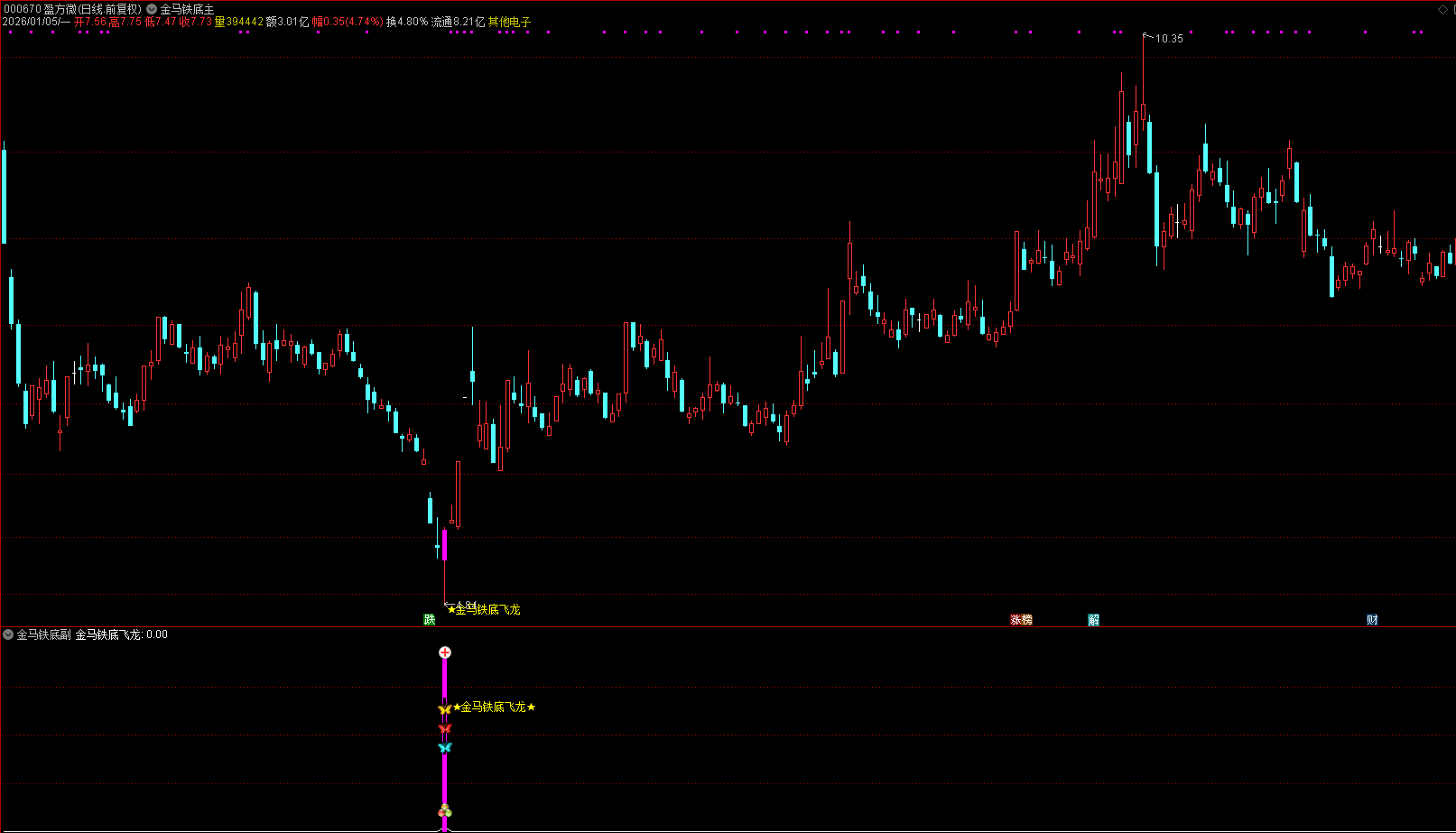Click the red 涨榜 tag marker
1456x833 pixels.
point(1021,619)
